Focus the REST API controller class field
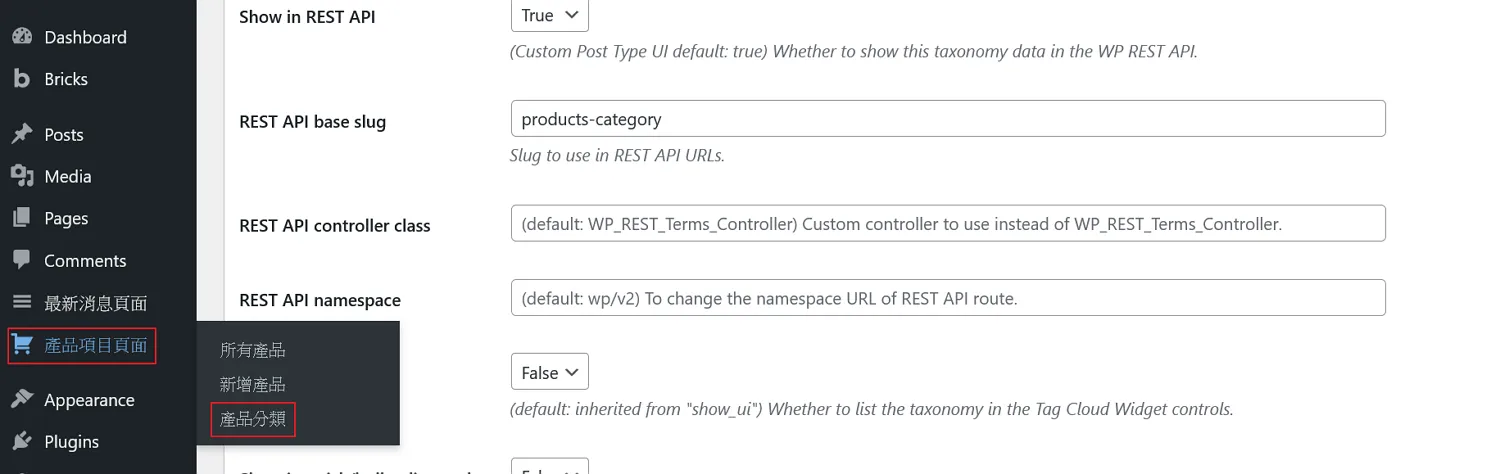The height and width of the screenshot is (474, 1500). click(947, 224)
